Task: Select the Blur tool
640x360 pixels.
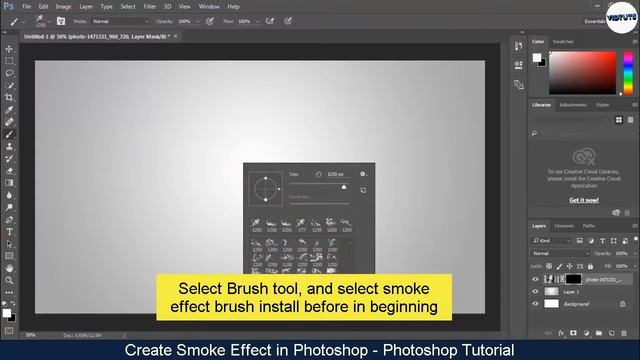Action: [9, 195]
